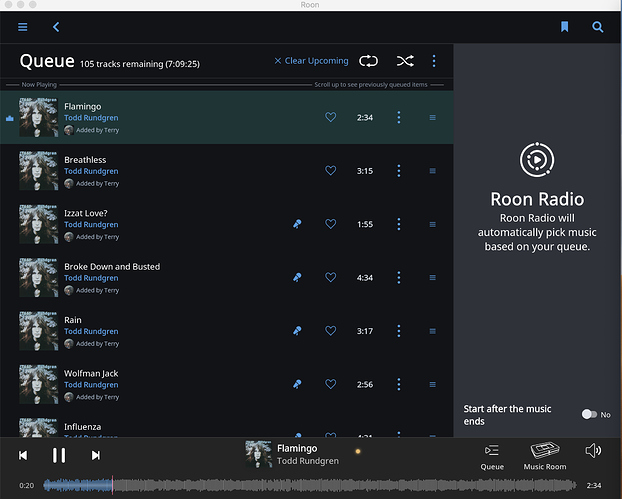
Task: Open the queue header three-dot menu
Action: (x=434, y=61)
